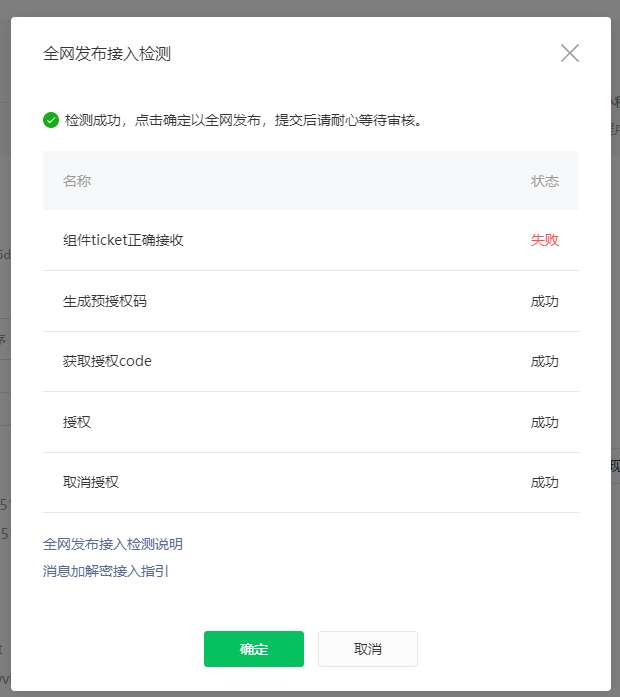Confirm with the green 确定 button
Screen dimensions: 620x697
pyautogui.click(x=254, y=649)
